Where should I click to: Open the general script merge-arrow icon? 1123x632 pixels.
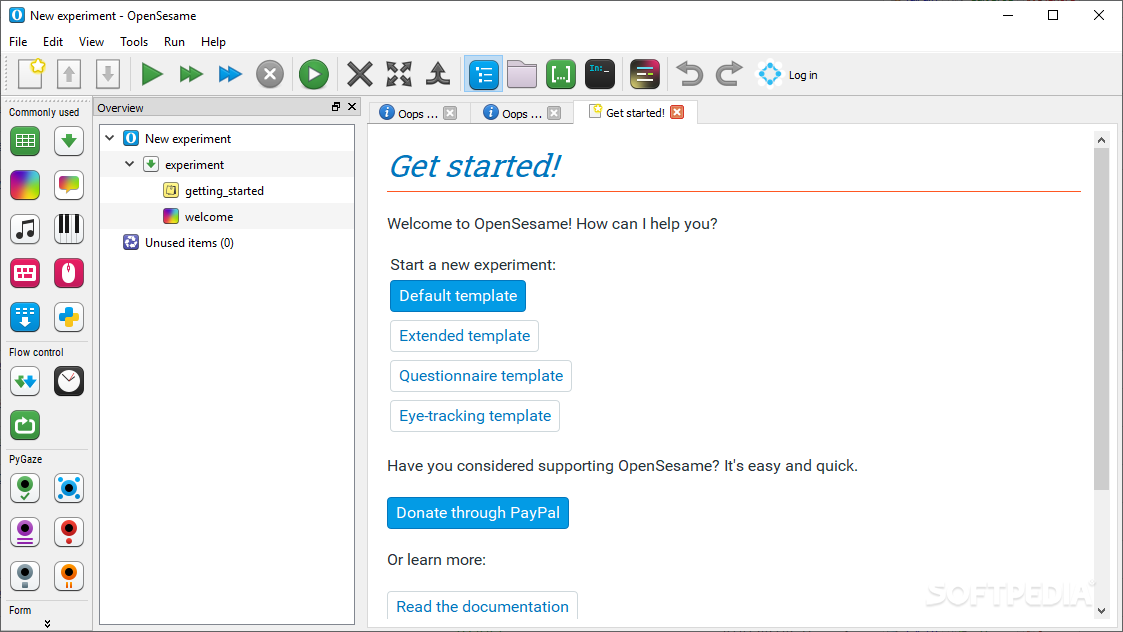(x=438, y=74)
